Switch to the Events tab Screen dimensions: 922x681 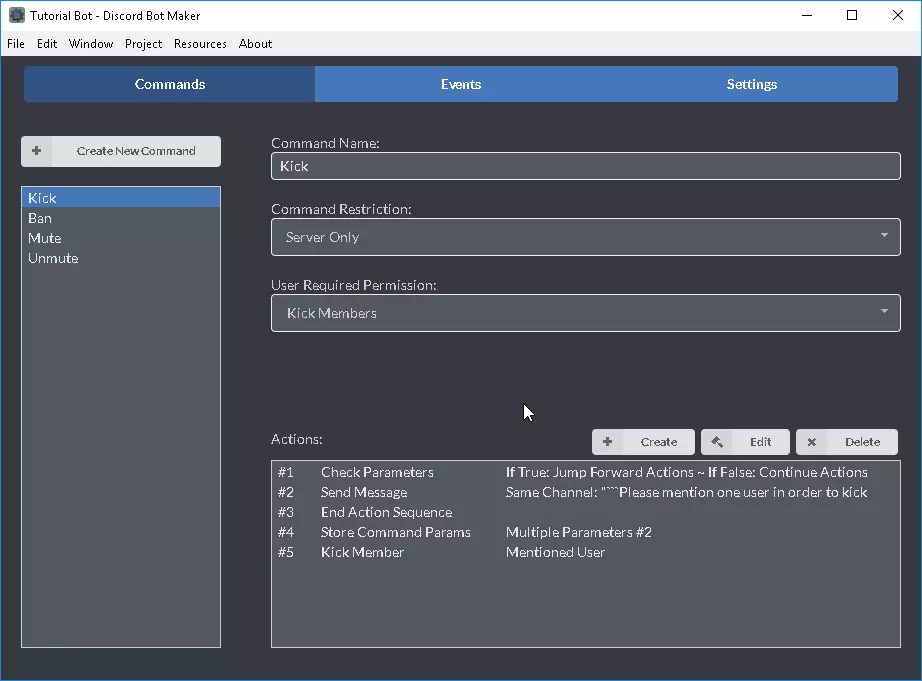pos(461,84)
